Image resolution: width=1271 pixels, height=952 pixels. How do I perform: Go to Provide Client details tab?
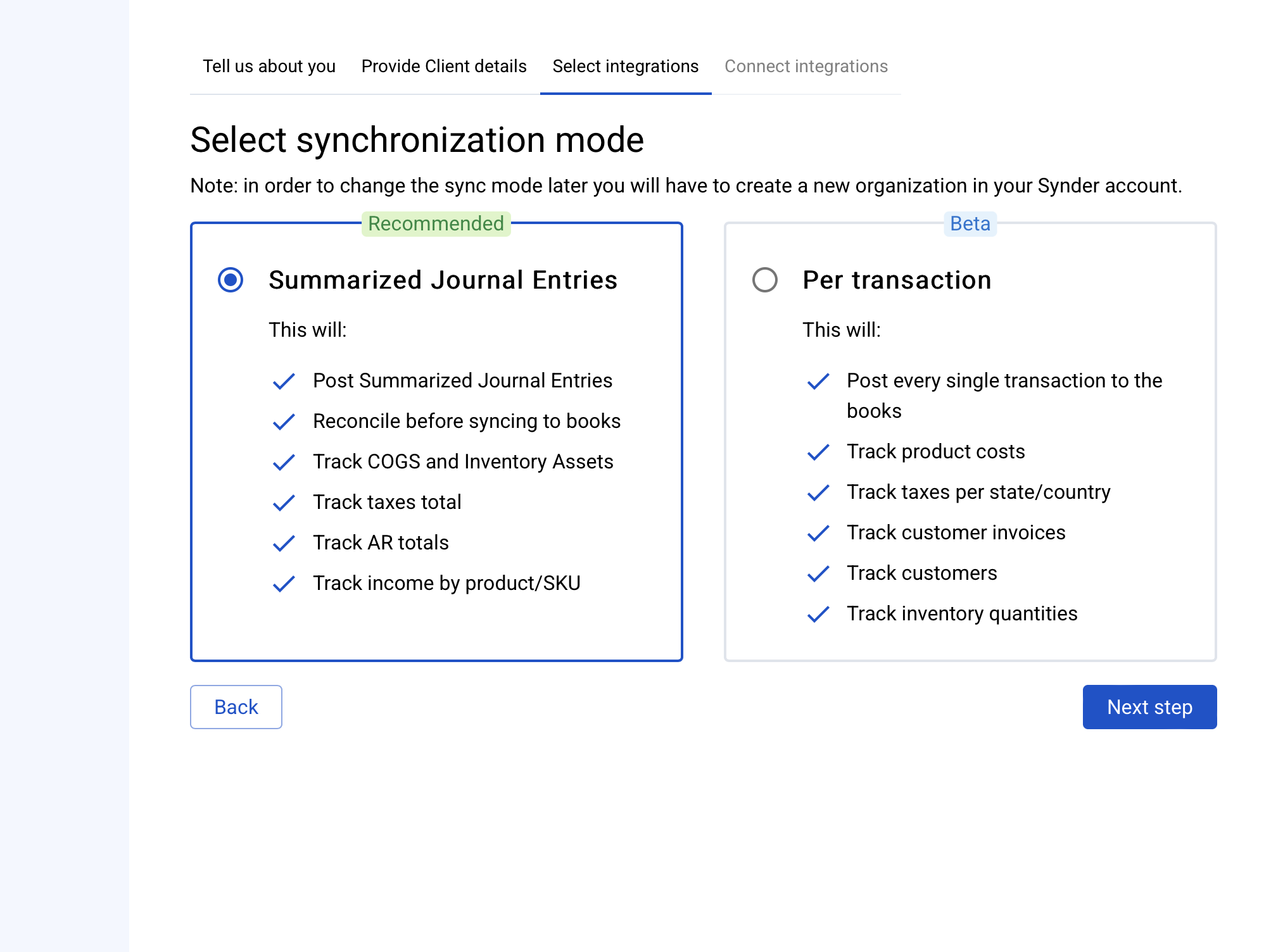click(x=444, y=66)
